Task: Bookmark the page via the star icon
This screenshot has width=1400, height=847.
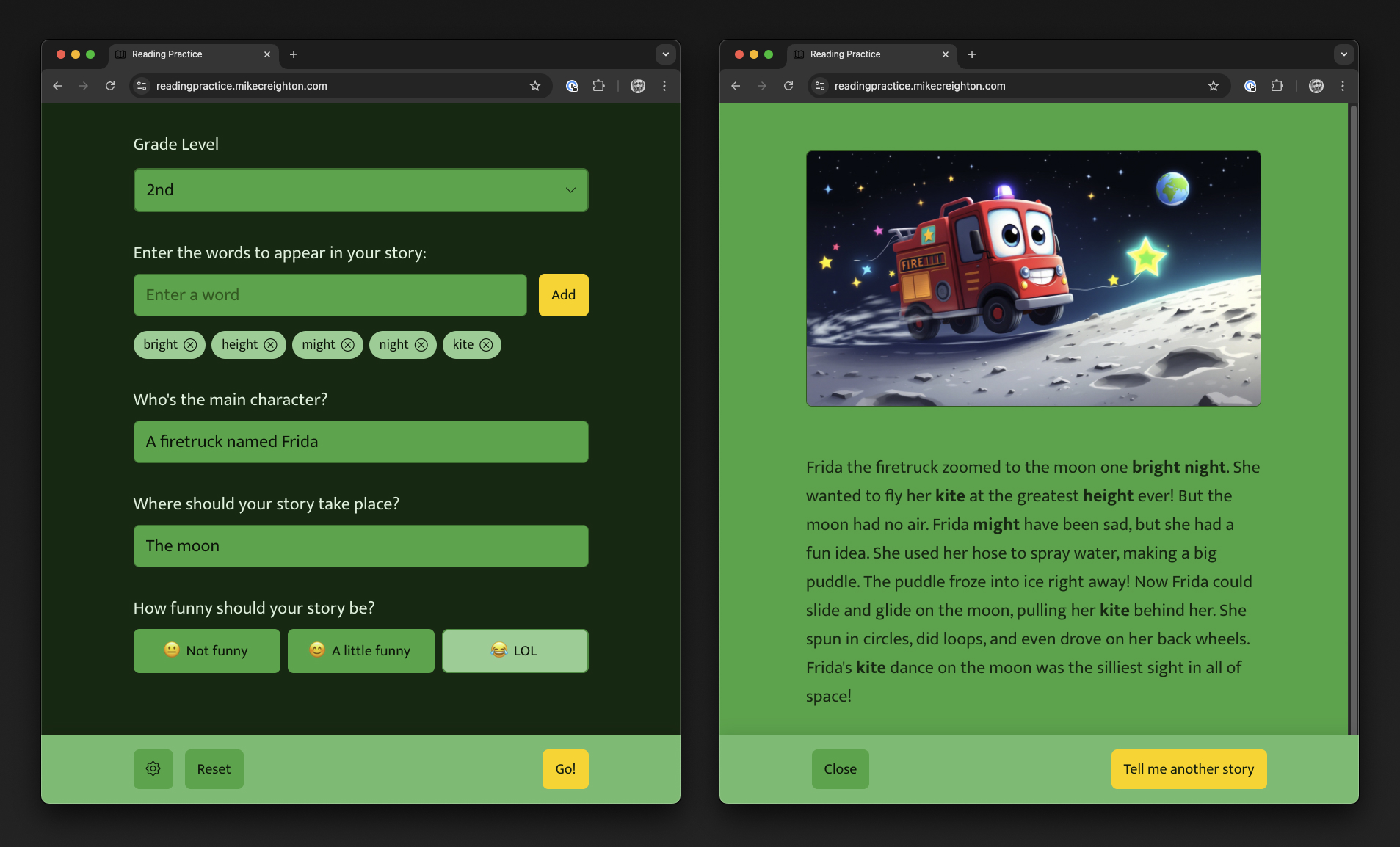Action: (x=535, y=86)
